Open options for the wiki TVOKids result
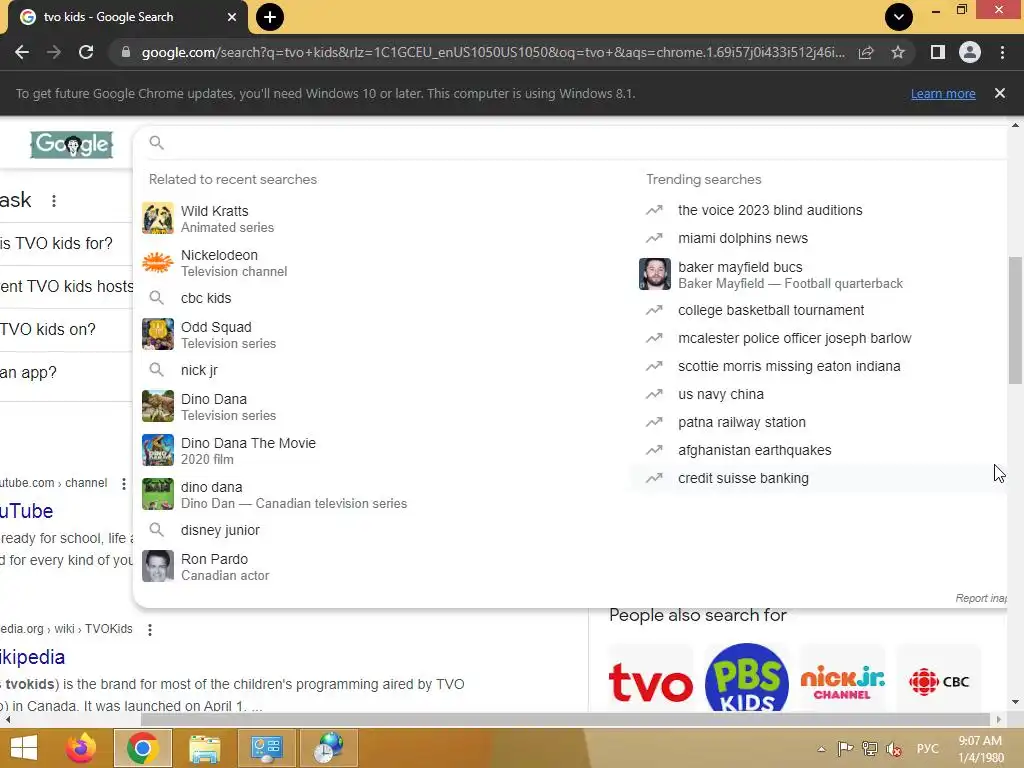 point(150,630)
